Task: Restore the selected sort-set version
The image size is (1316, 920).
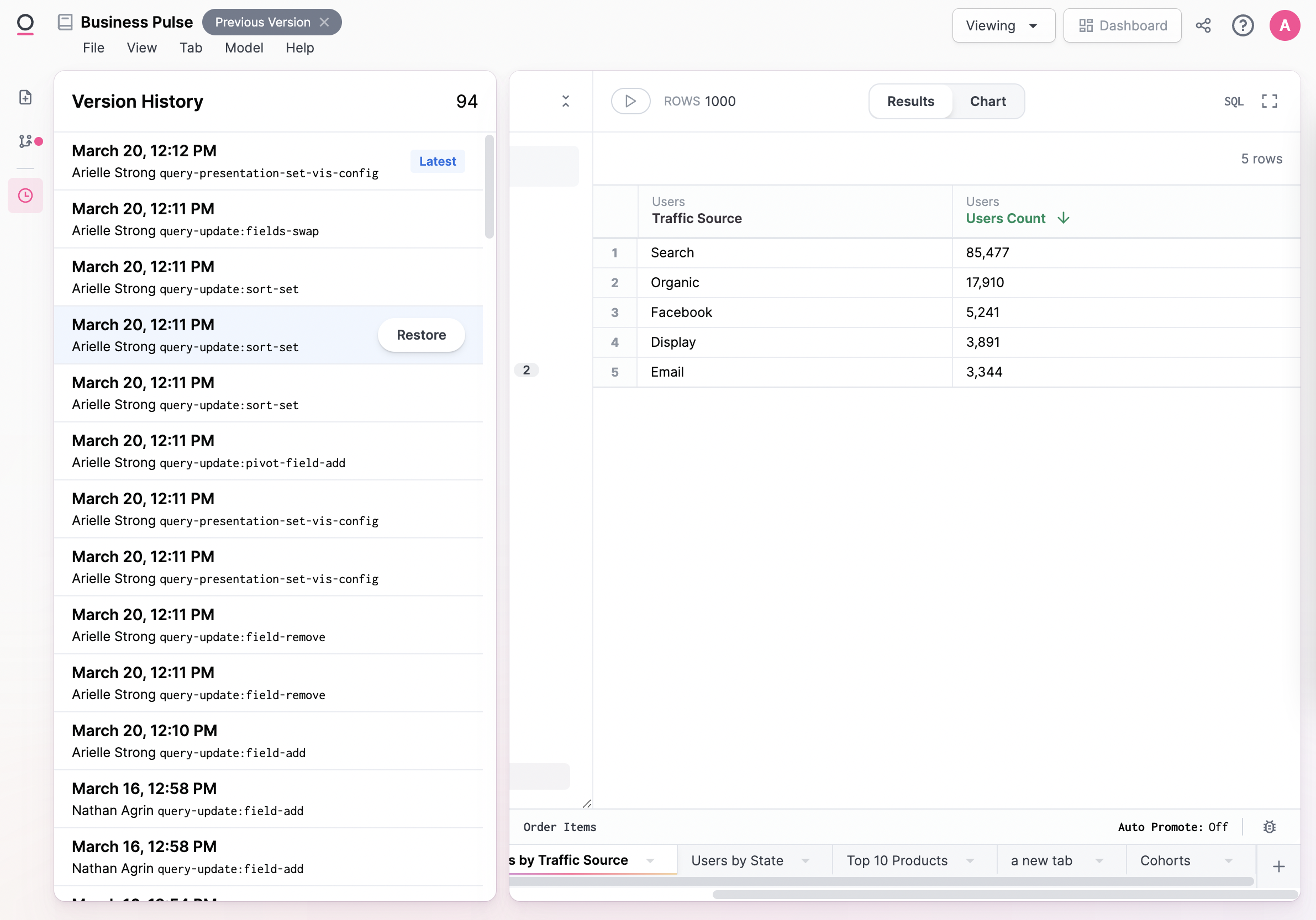Action: (x=420, y=335)
